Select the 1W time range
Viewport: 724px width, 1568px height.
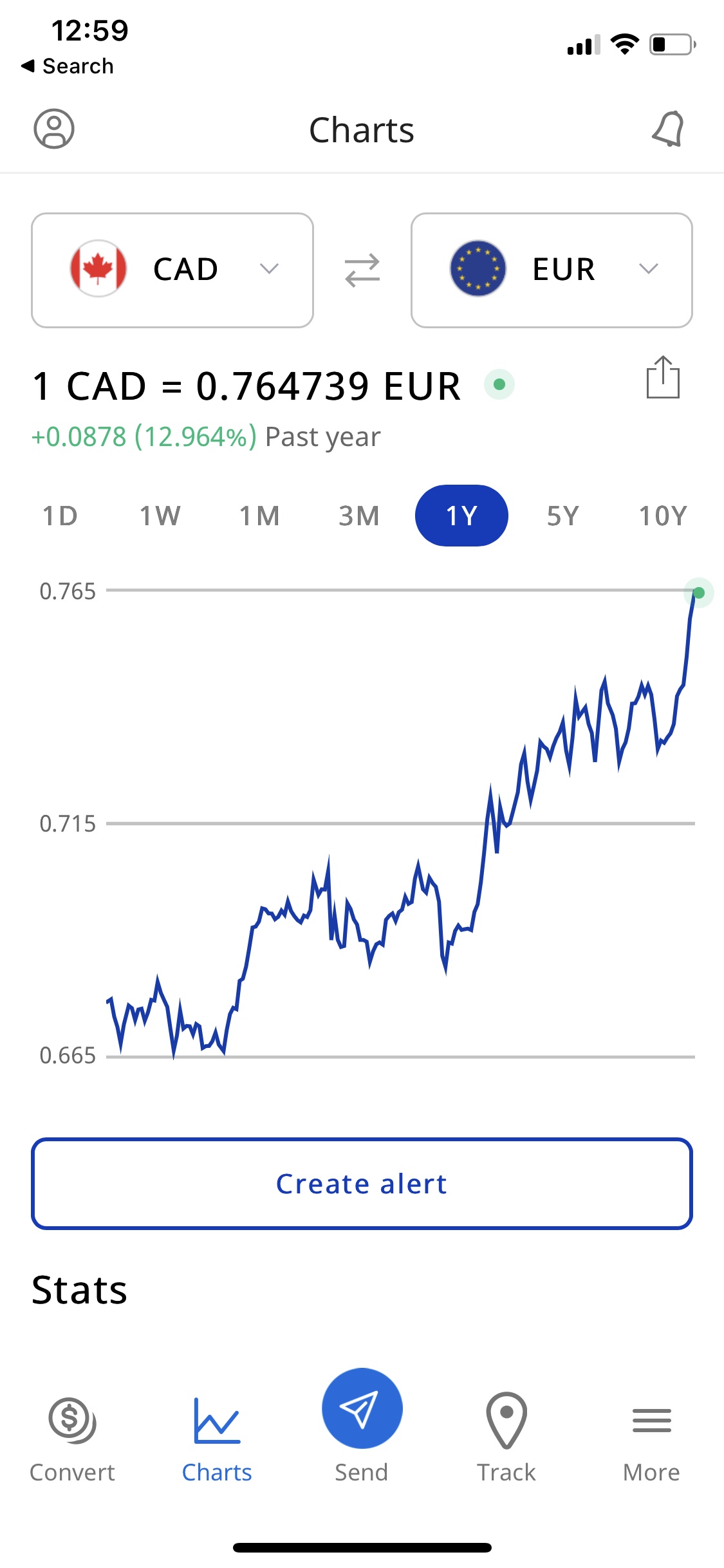click(160, 516)
